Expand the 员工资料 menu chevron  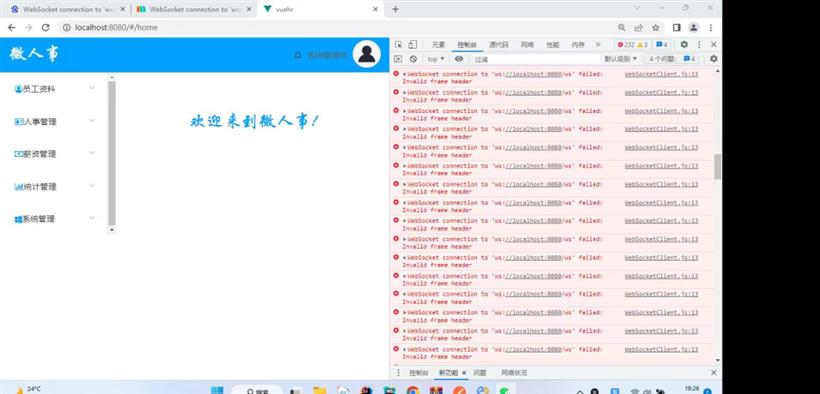92,88
